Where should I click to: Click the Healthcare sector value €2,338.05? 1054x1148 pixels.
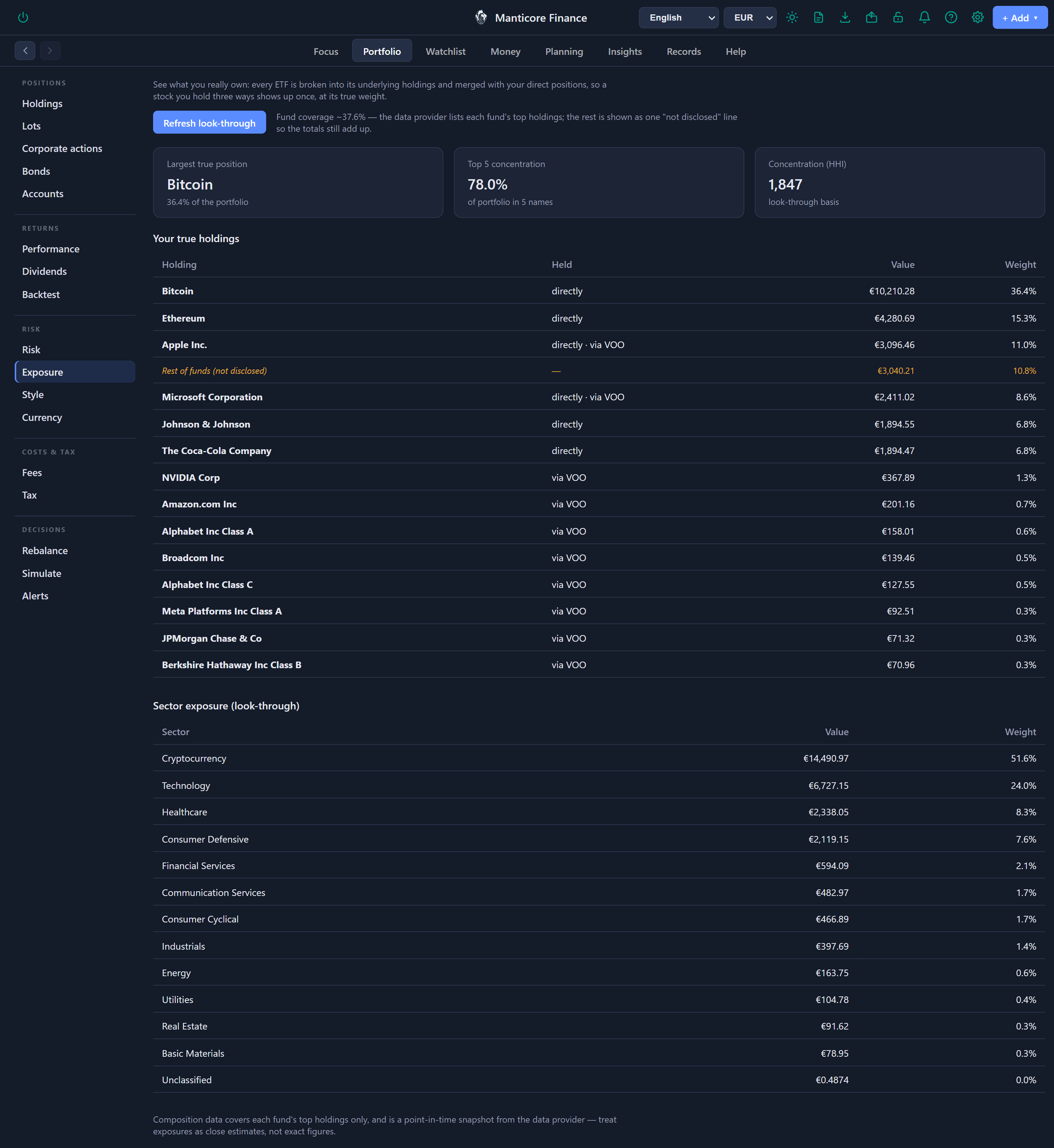pyautogui.click(x=828, y=812)
